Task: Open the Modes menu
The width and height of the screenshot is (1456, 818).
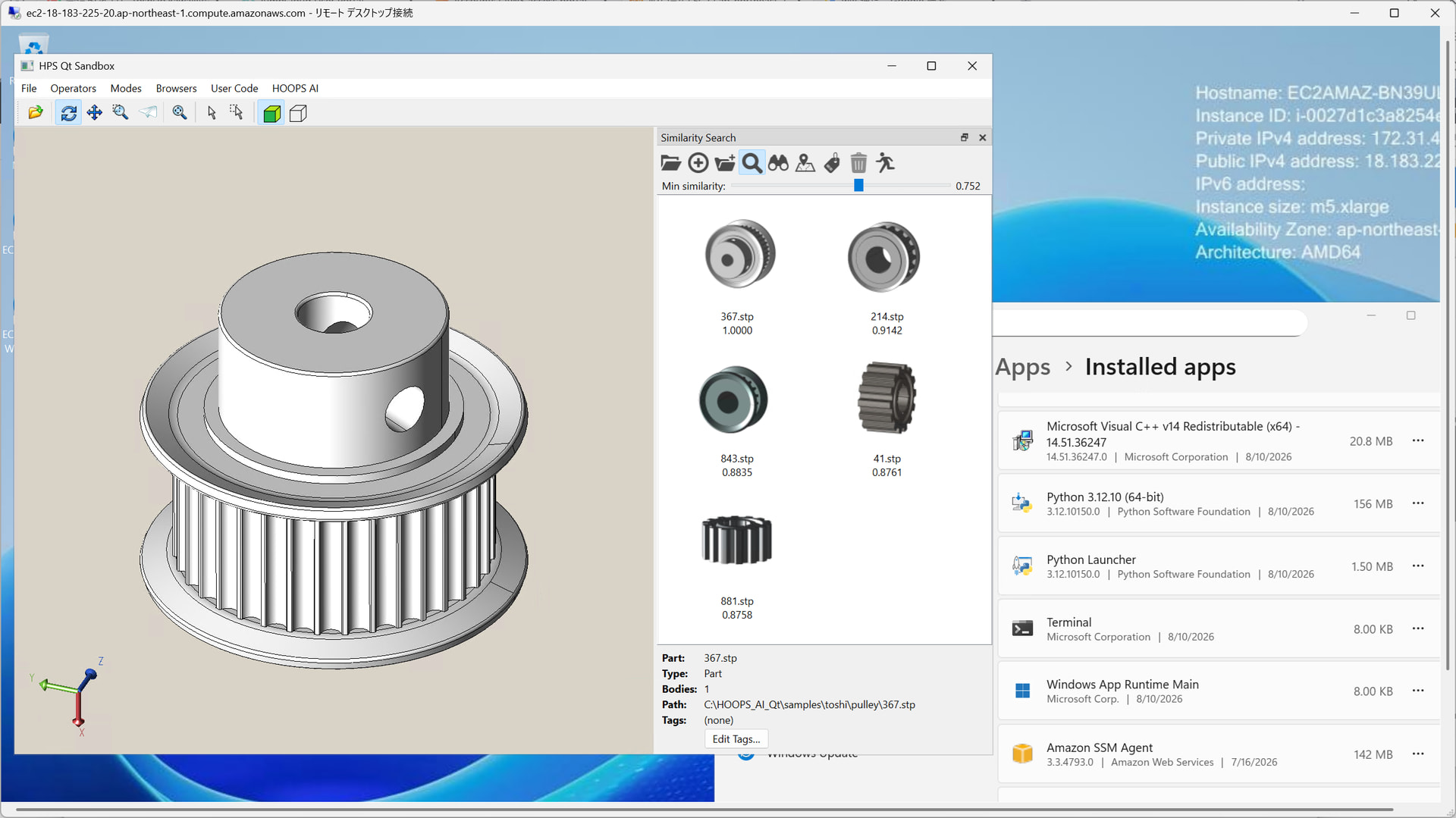Action: 126,89
